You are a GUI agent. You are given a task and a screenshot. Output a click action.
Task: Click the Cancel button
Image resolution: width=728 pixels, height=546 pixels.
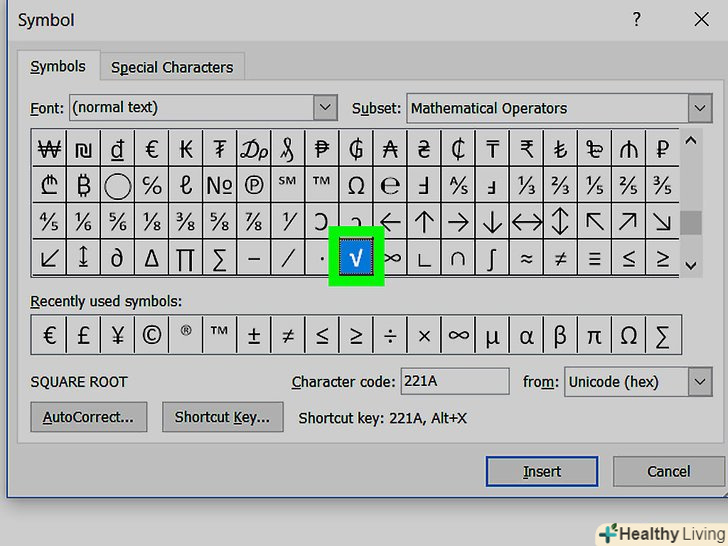point(669,472)
